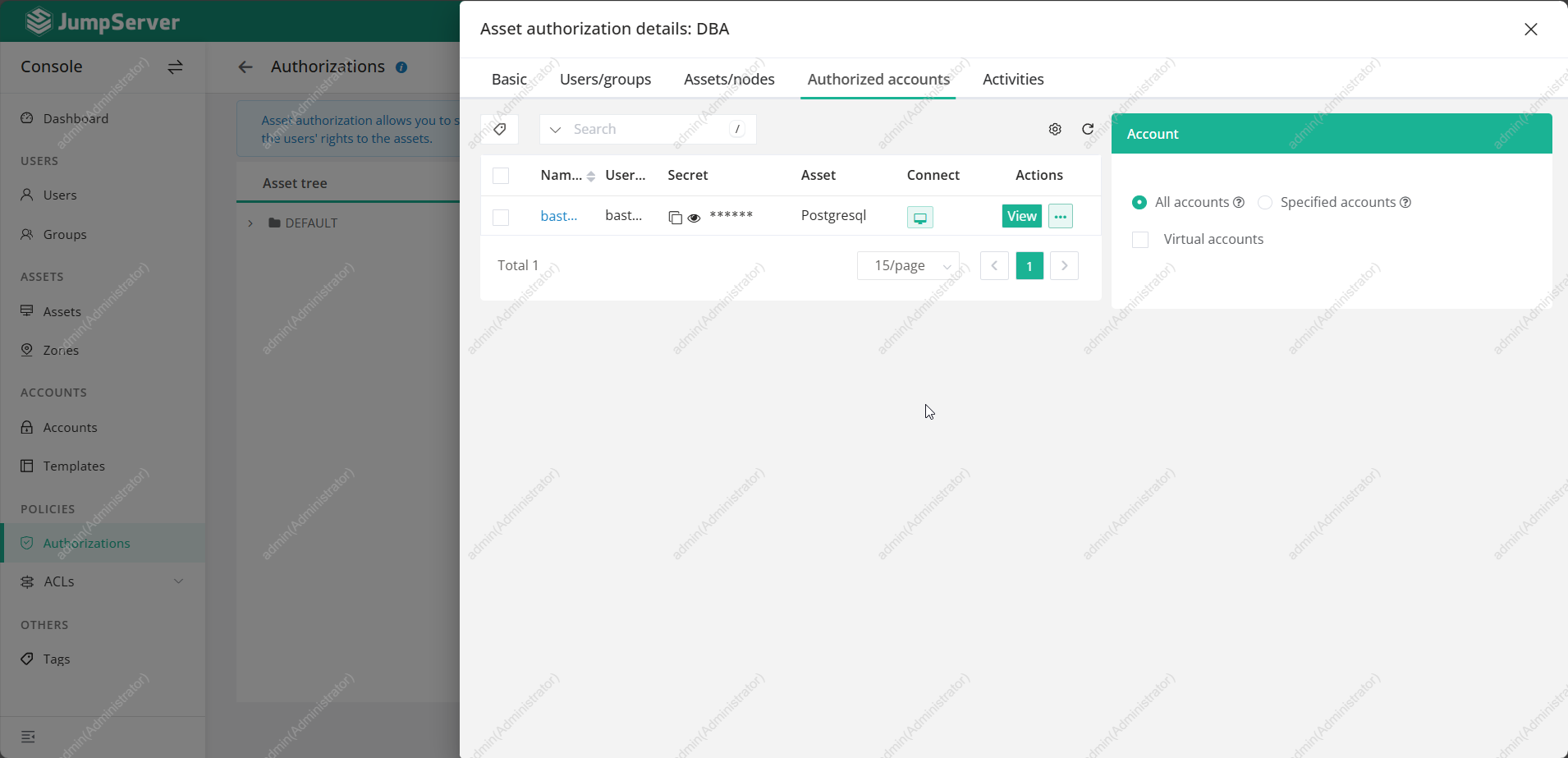Viewport: 1568px width, 758px height.
Task: Click the tag filter icon
Action: (499, 129)
